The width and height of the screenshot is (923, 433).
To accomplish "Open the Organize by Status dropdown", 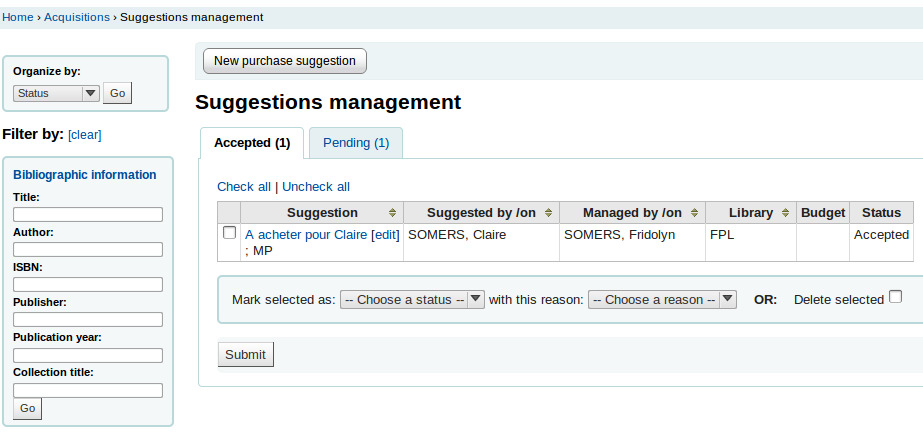I will pyautogui.click(x=56, y=93).
